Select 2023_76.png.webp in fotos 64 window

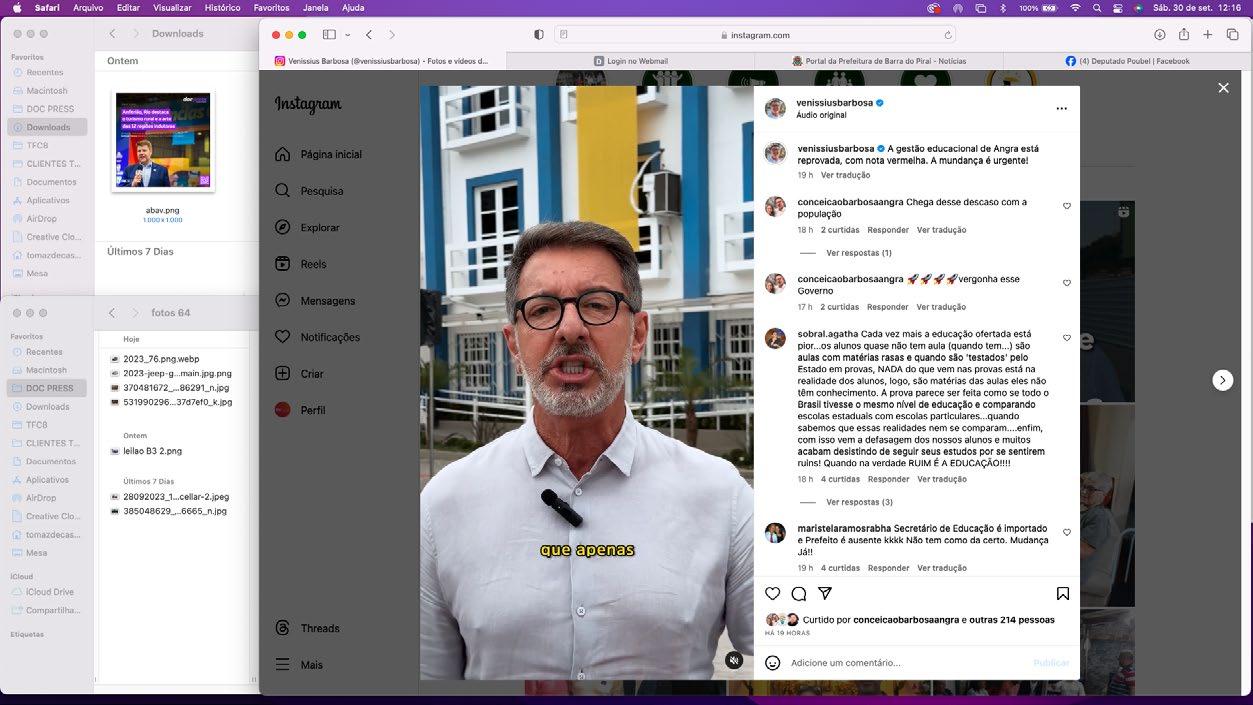coord(161,359)
